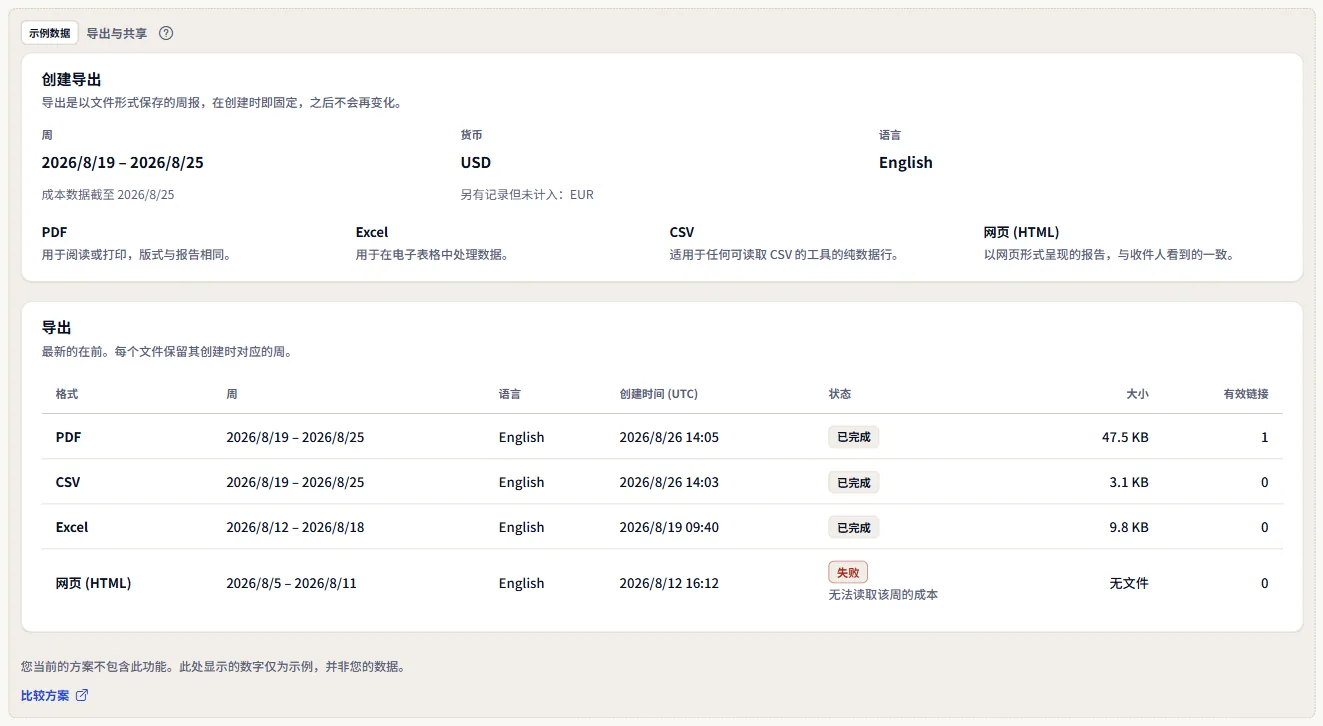Click the red 失败 status badge
1323x726 pixels.
pos(848,572)
